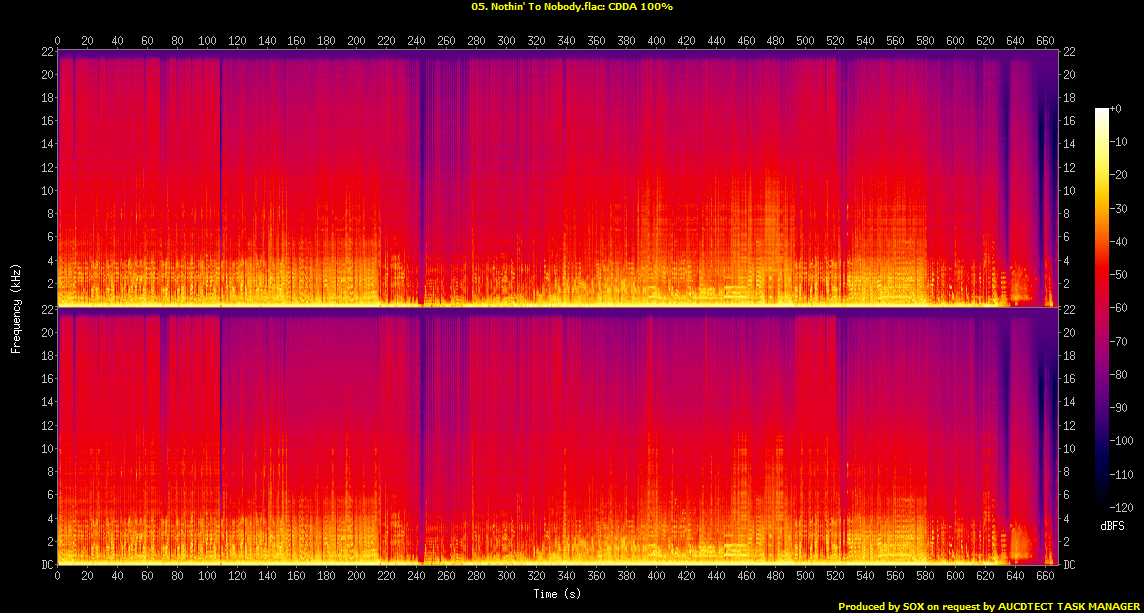Click the 100 tick label on the top time axis
The image size is (1144, 613).
coord(207,41)
